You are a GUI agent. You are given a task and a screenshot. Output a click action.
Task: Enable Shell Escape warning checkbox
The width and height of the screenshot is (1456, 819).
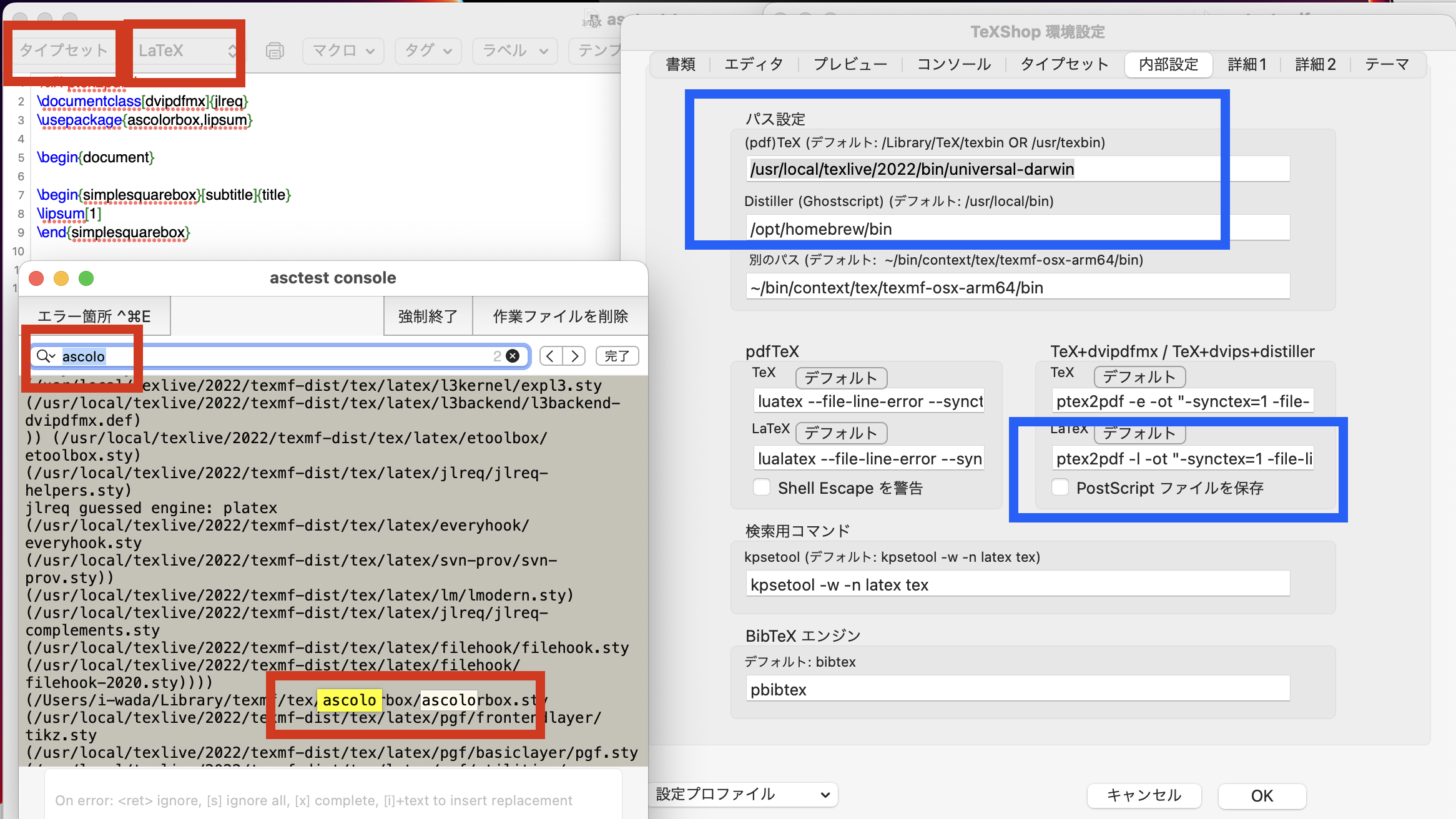tap(762, 487)
